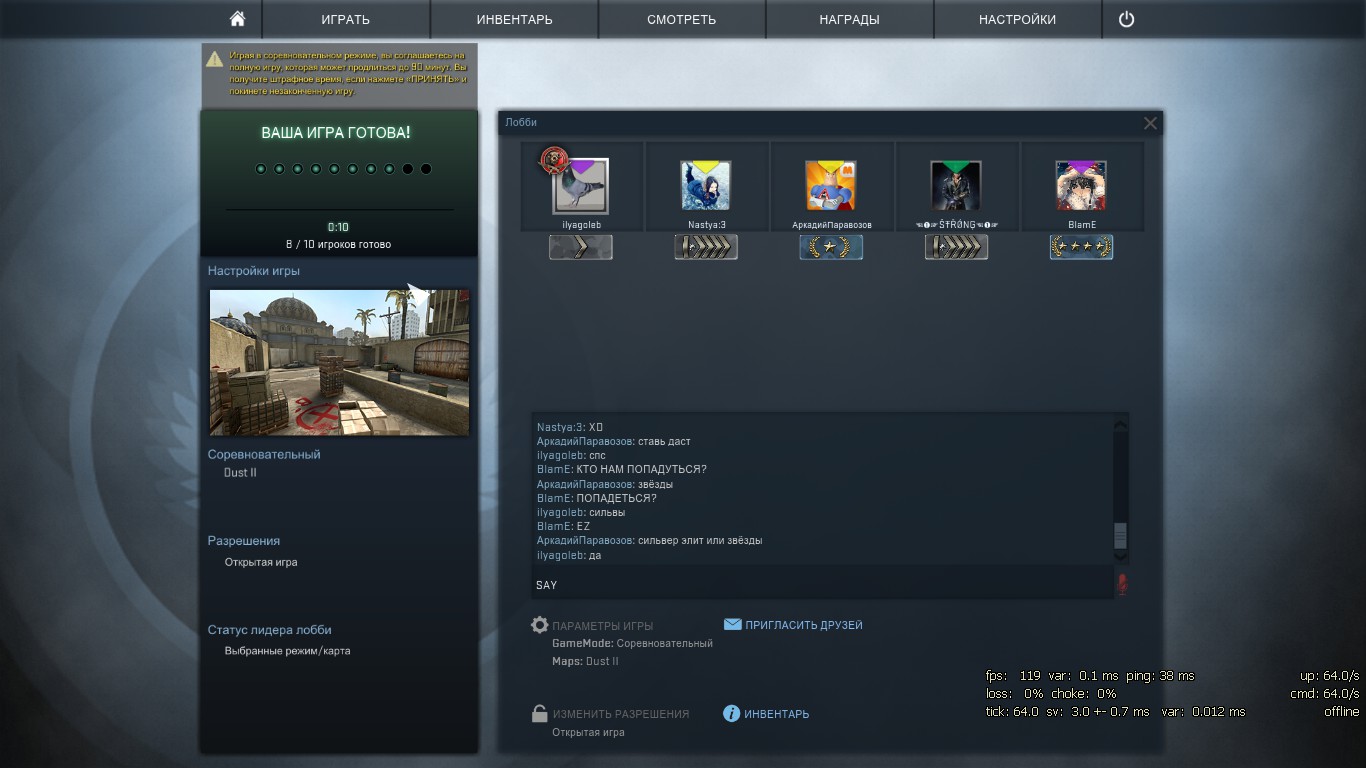1366x768 pixels.
Task: Click the Dust II map thumbnail
Action: click(x=339, y=362)
